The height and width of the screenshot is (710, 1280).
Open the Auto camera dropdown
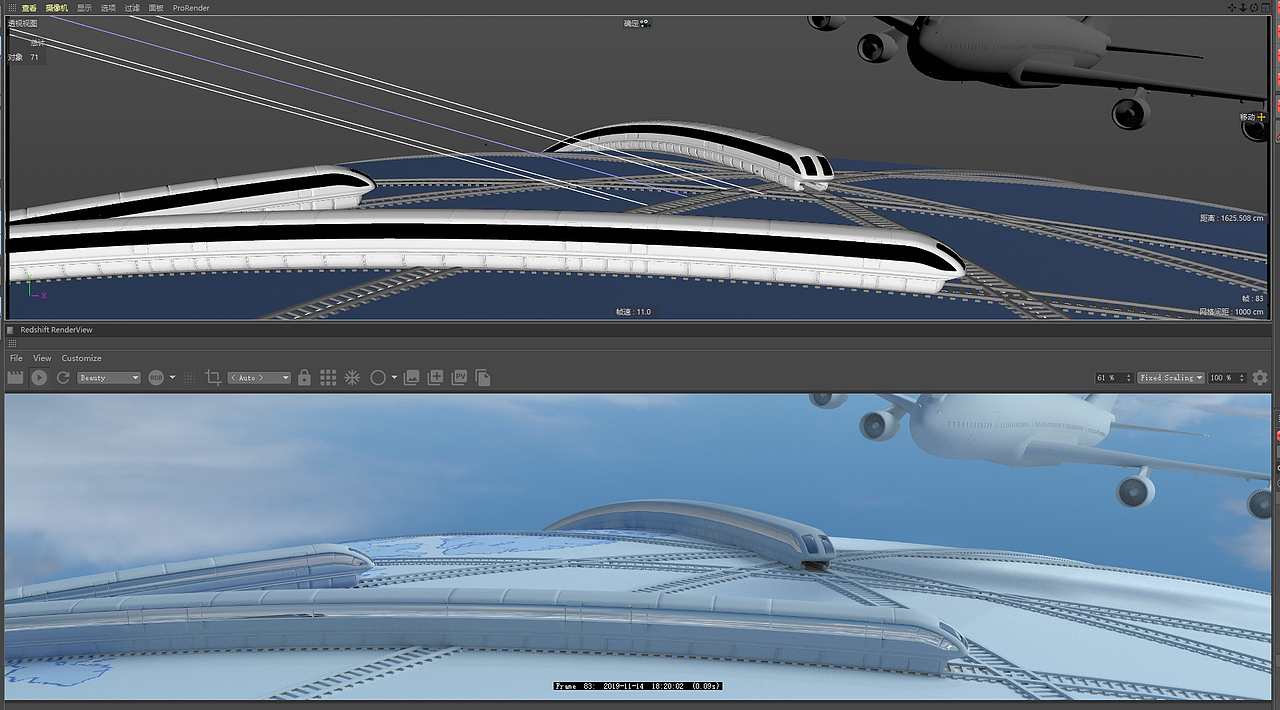pos(259,378)
